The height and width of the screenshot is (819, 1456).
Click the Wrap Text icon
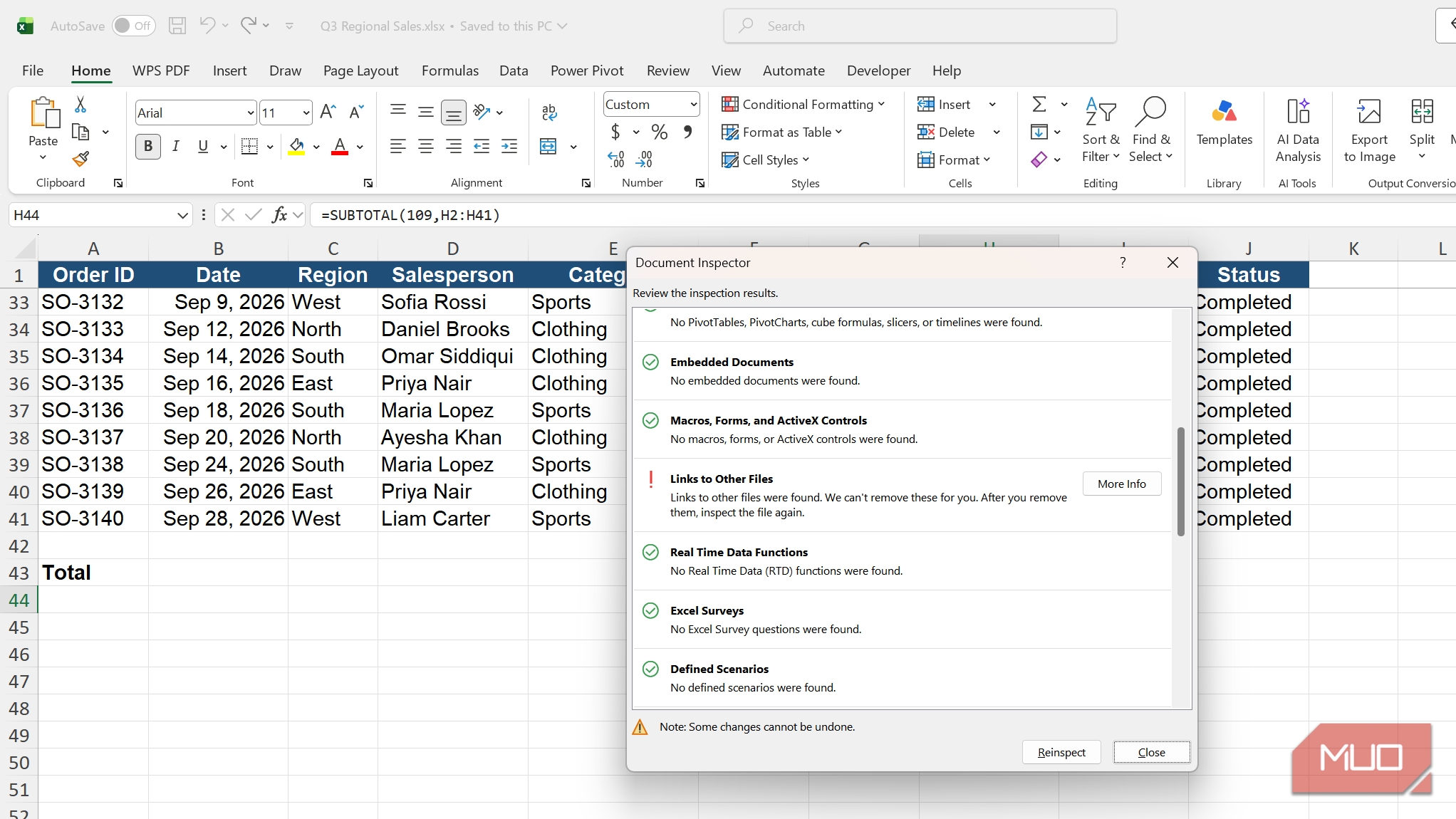(548, 112)
